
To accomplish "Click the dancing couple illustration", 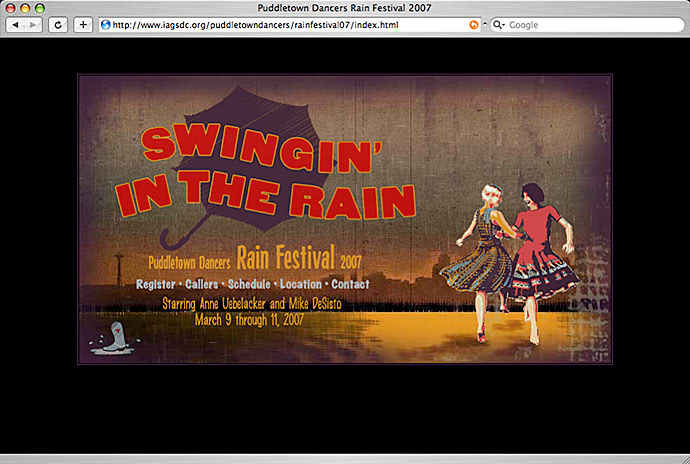I will (x=510, y=263).
